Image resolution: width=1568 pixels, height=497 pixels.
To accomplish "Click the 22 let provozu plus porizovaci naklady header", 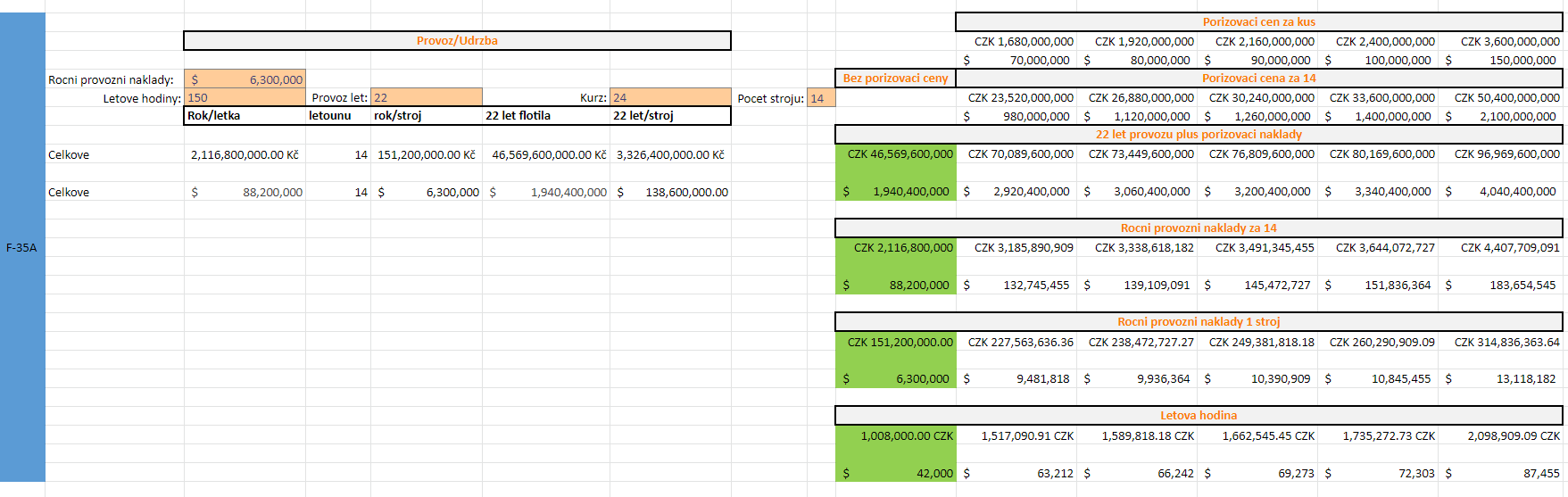I will click(1199, 135).
